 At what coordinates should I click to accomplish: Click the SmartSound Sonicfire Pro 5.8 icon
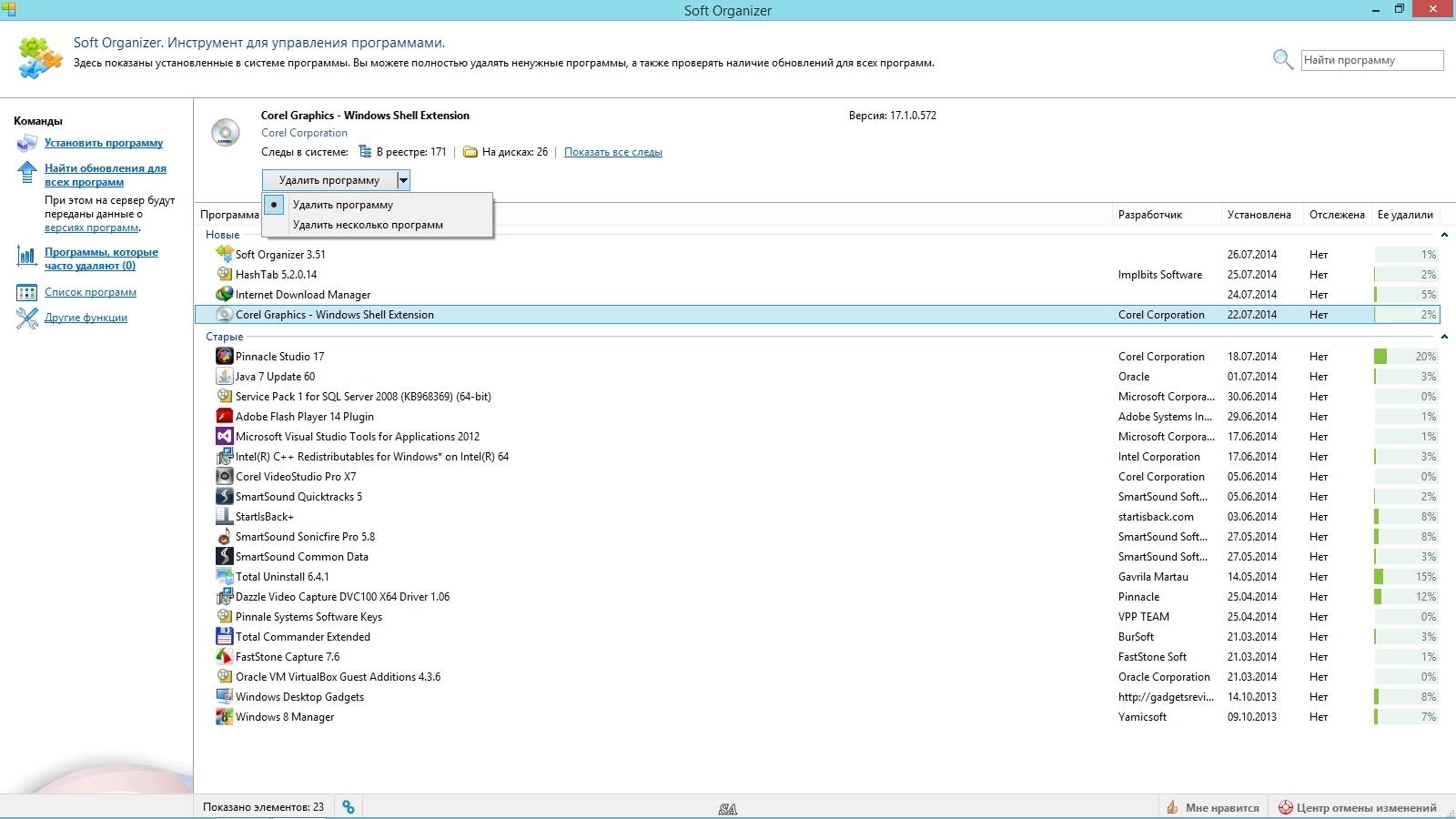point(224,536)
